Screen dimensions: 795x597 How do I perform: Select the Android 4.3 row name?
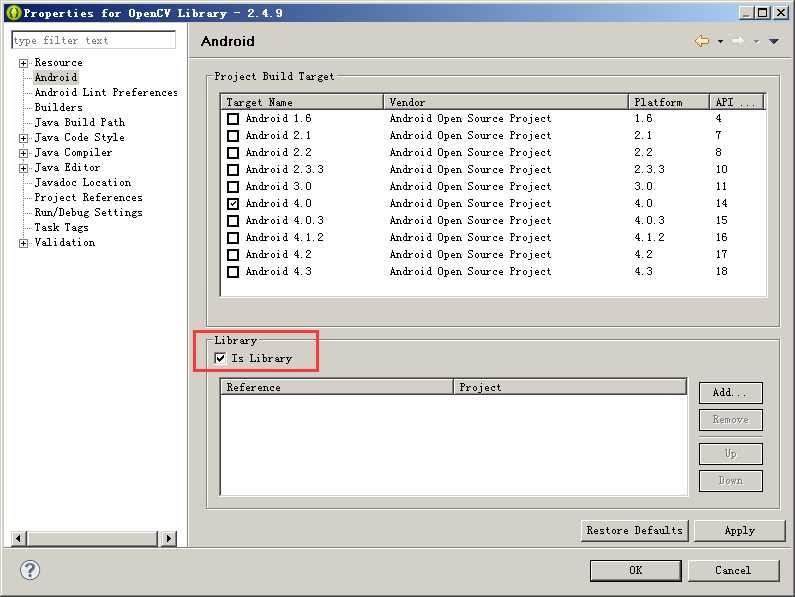click(x=279, y=271)
